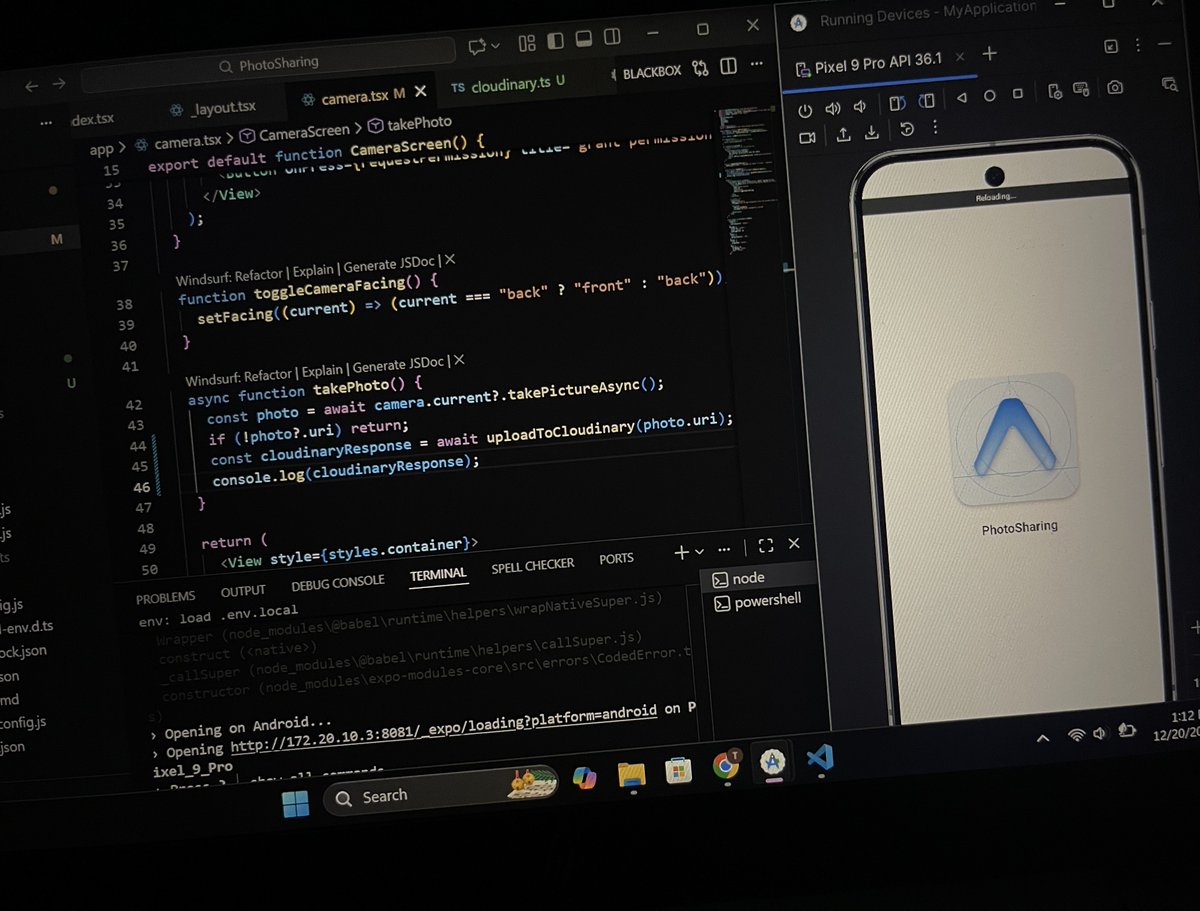1200x911 pixels.
Task: Open device UI settings shortcut icon
Action: click(x=1054, y=91)
